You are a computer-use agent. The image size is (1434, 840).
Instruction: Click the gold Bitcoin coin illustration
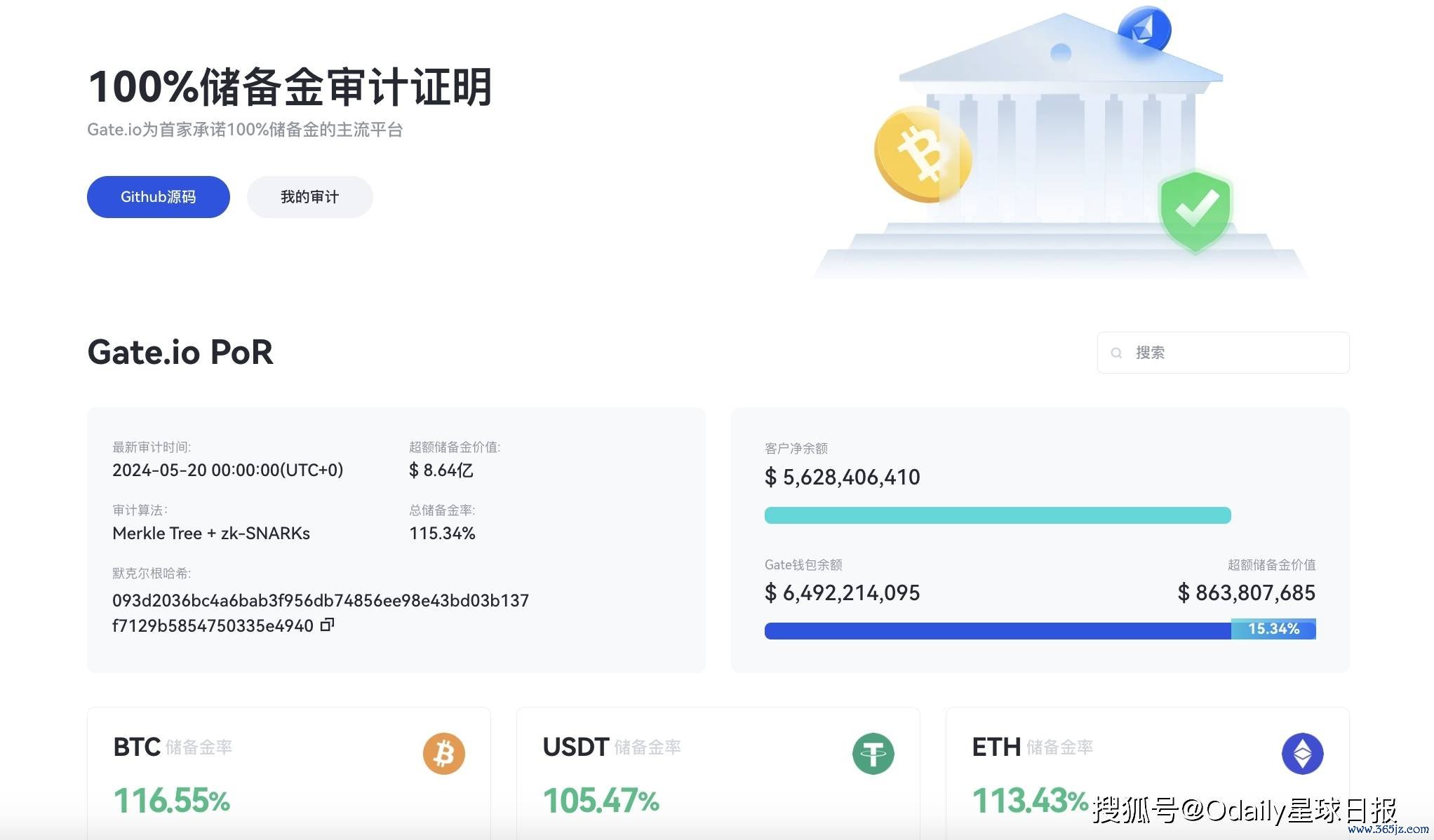(923, 154)
